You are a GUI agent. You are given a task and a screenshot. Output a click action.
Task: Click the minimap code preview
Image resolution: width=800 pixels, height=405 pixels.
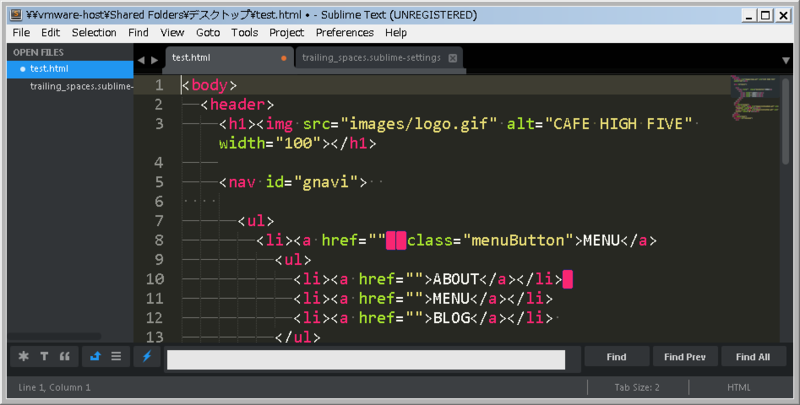pyautogui.click(x=755, y=98)
